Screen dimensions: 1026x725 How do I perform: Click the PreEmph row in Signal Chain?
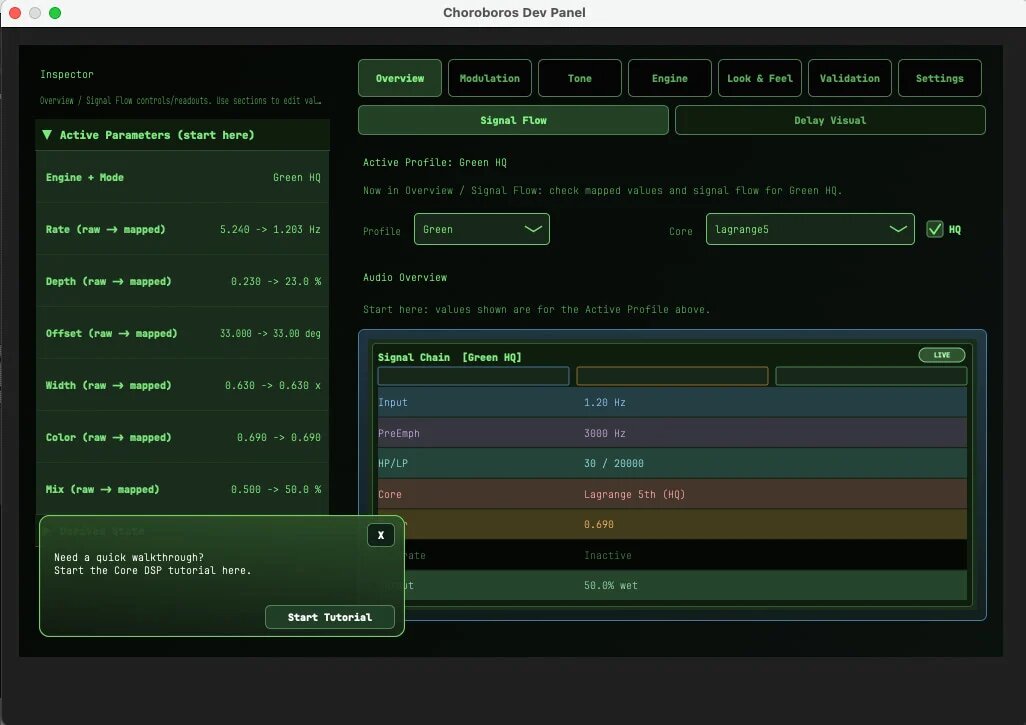[x=672, y=433]
